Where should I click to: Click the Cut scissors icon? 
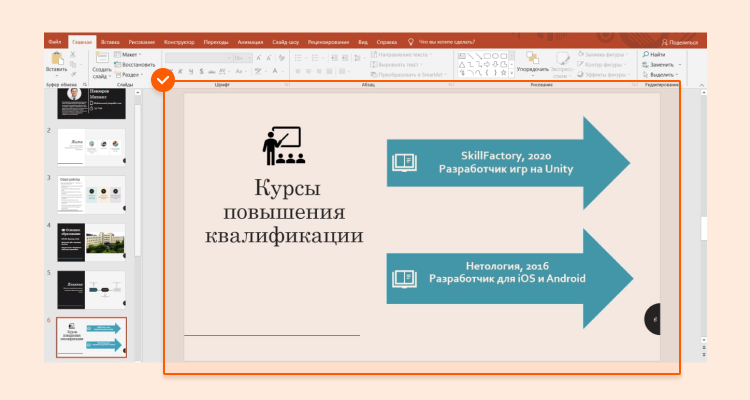pyautogui.click(x=73, y=55)
